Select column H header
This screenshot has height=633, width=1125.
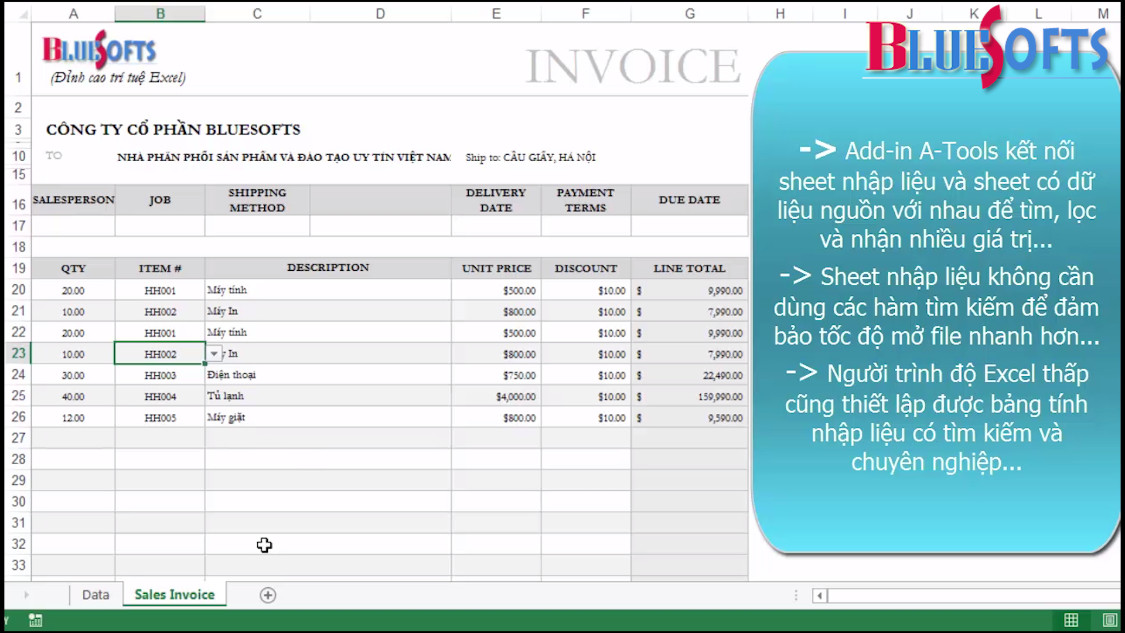click(x=780, y=14)
